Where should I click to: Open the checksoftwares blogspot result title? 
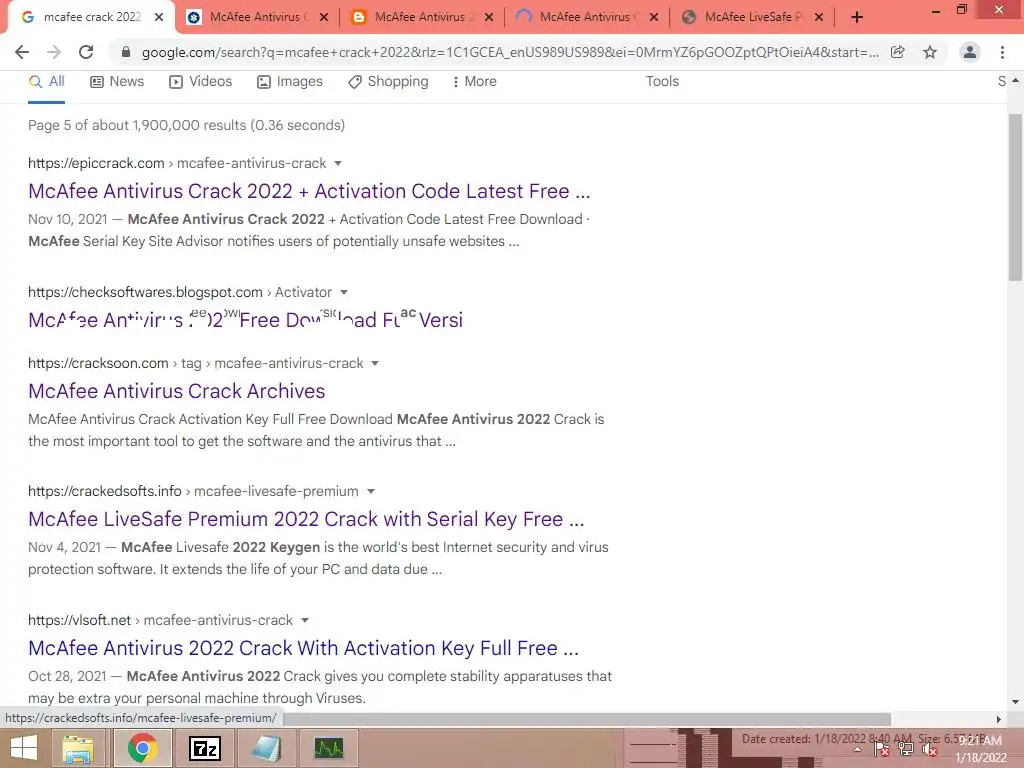[x=246, y=320]
